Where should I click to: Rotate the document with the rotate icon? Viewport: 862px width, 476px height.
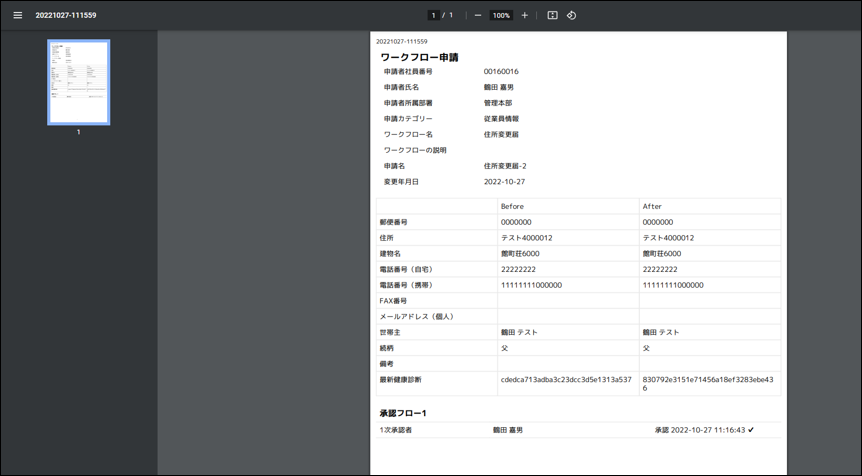click(x=571, y=15)
